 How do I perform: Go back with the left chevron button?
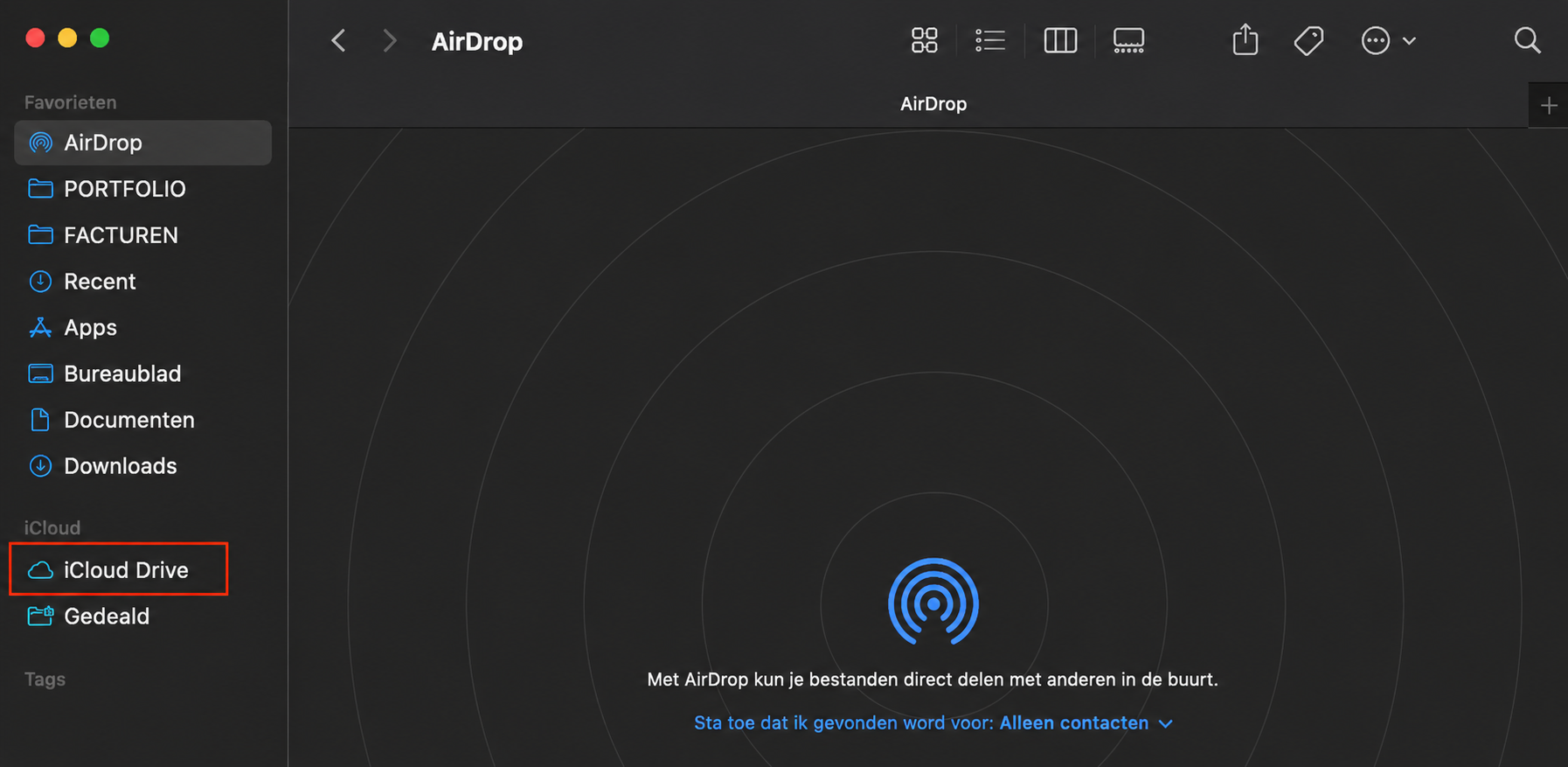click(x=339, y=41)
